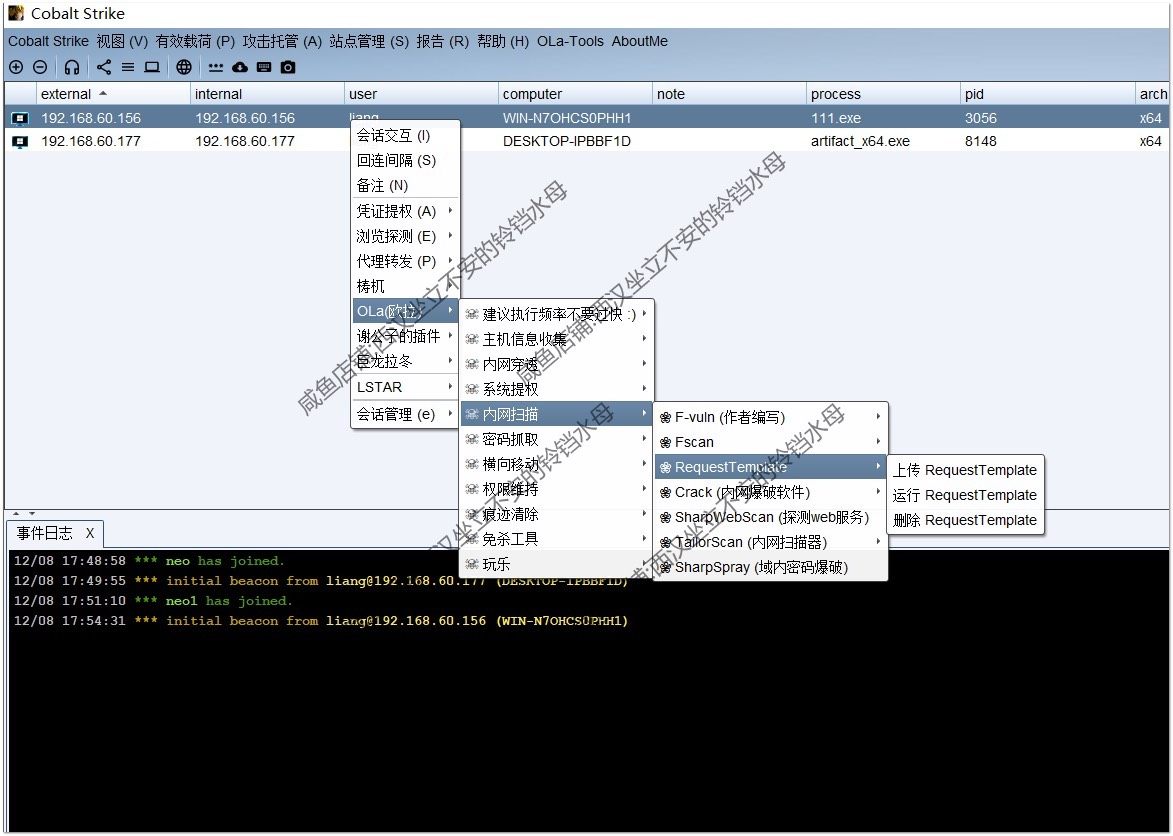Open credentials with the asterisks icon
The width and height of the screenshot is (1173, 836).
click(x=216, y=67)
